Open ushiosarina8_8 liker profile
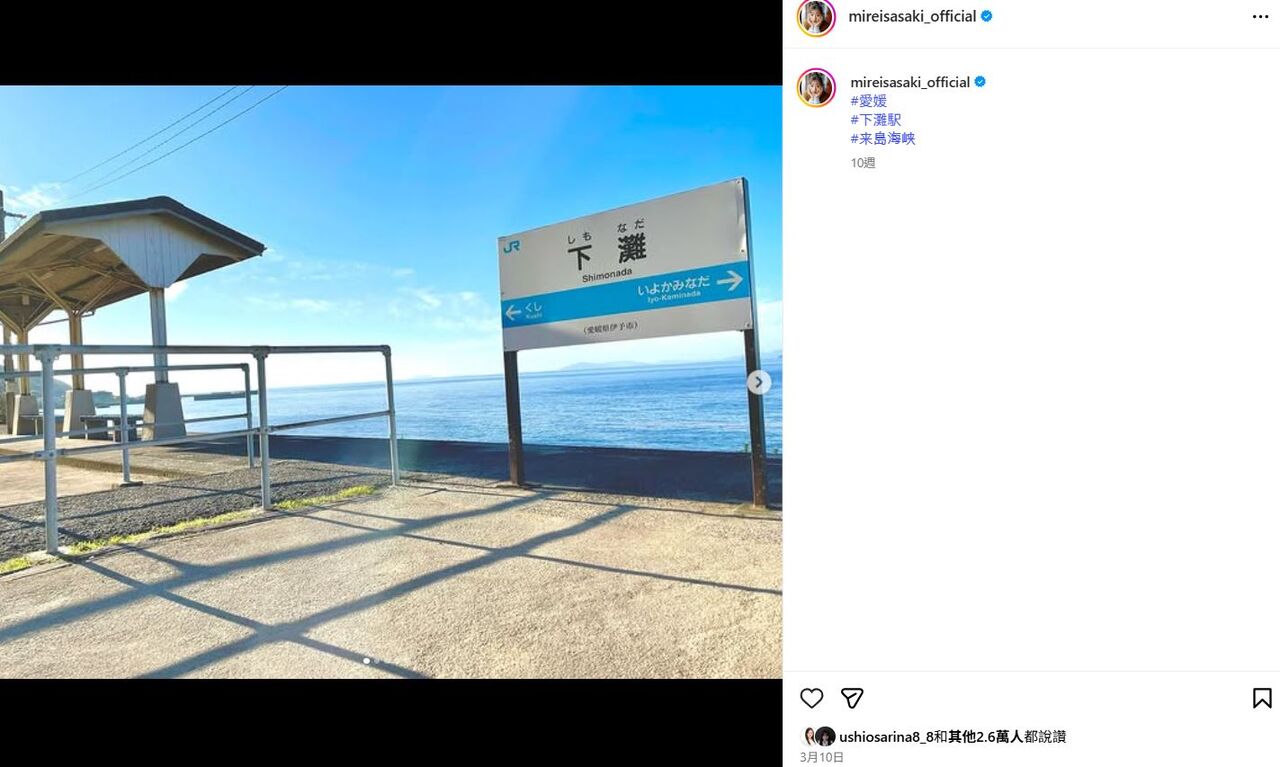The width and height of the screenshot is (1280, 767). click(886, 737)
